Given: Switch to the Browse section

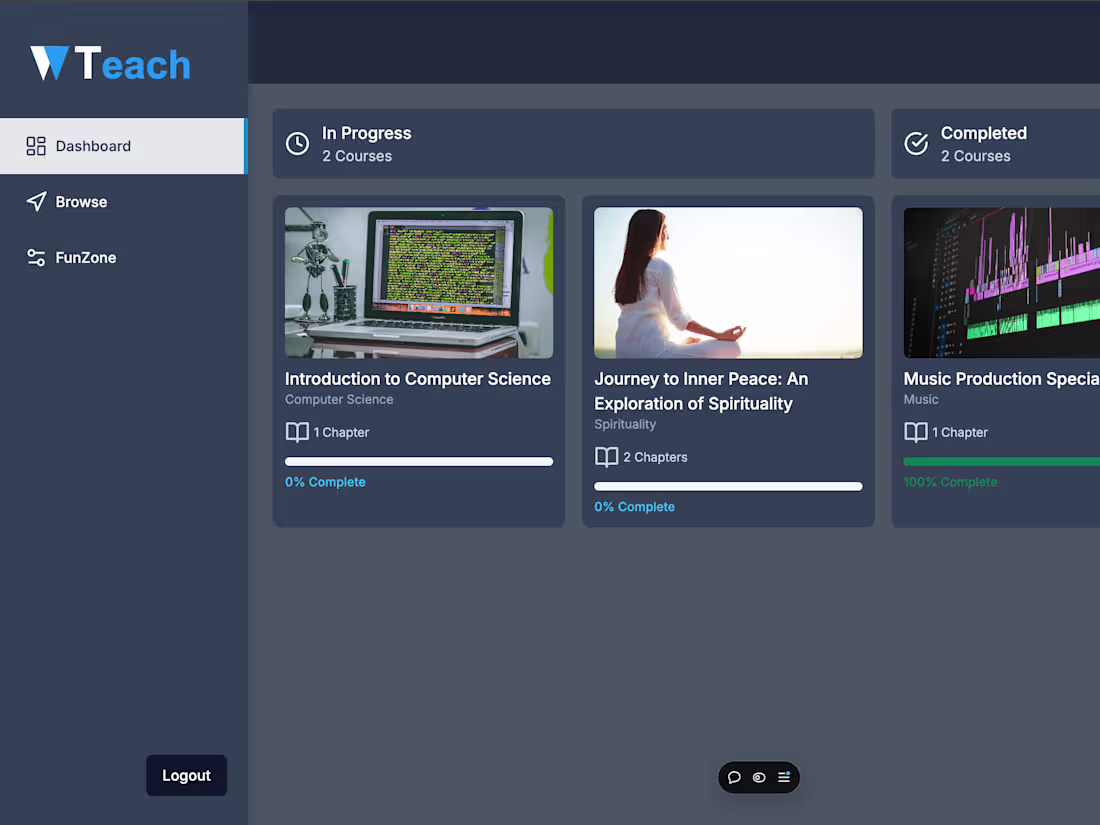Looking at the screenshot, I should click(x=80, y=201).
